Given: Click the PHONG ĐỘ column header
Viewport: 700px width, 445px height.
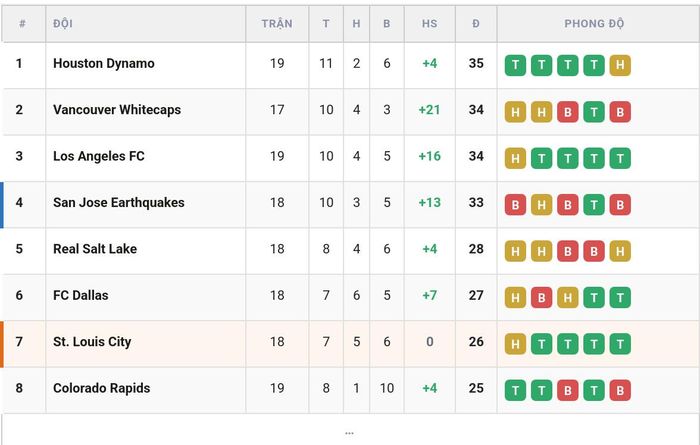Looking at the screenshot, I should point(594,24).
